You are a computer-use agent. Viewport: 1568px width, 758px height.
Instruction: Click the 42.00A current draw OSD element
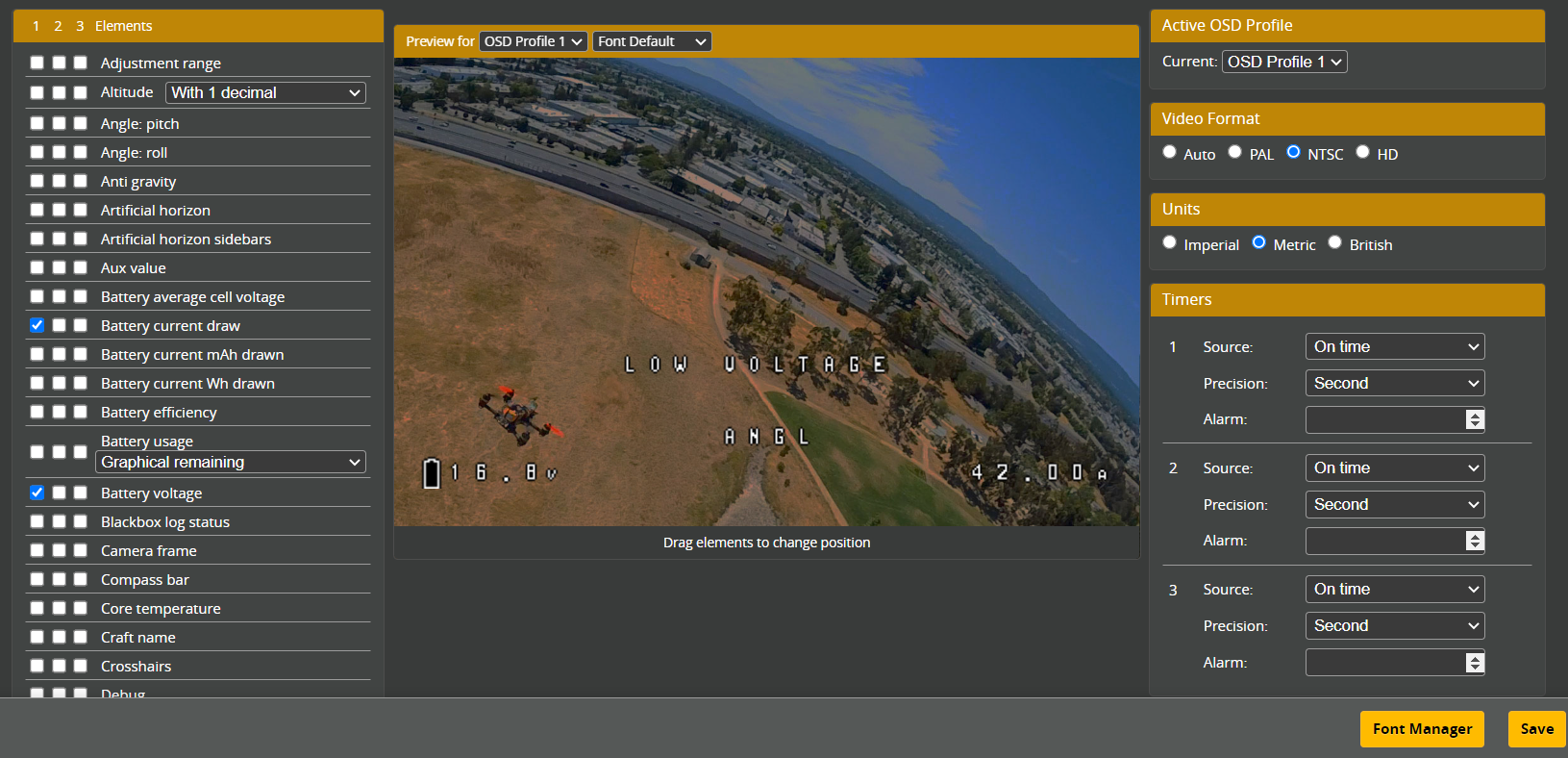1038,472
